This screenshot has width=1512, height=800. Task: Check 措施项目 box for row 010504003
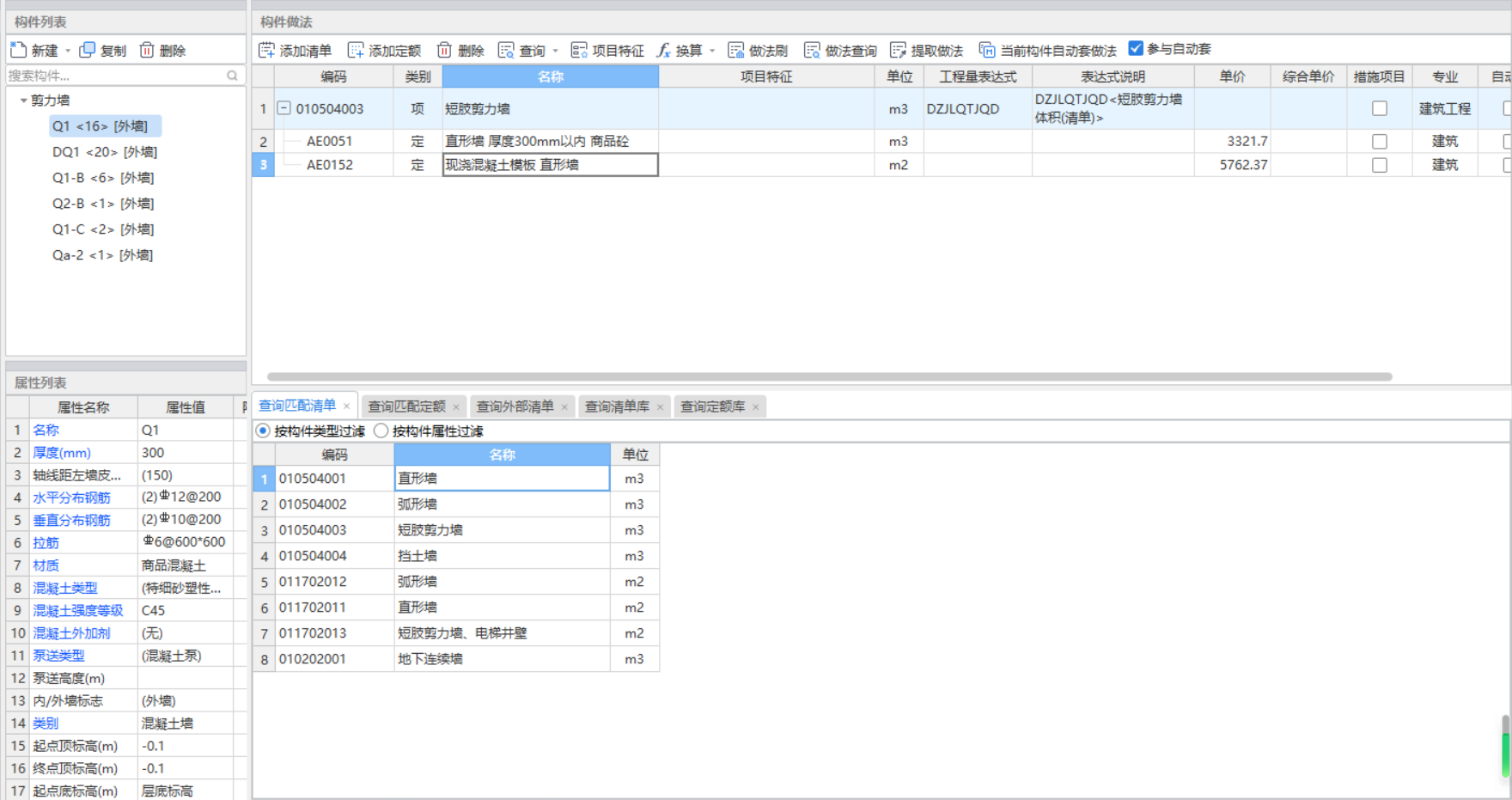click(x=1380, y=108)
